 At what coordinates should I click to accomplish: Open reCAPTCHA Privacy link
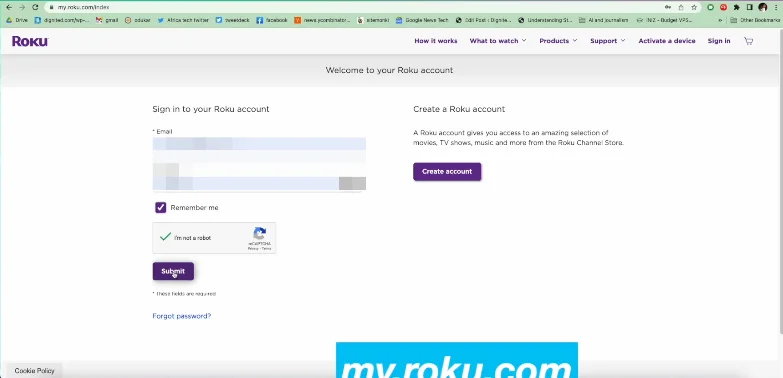[x=253, y=248]
